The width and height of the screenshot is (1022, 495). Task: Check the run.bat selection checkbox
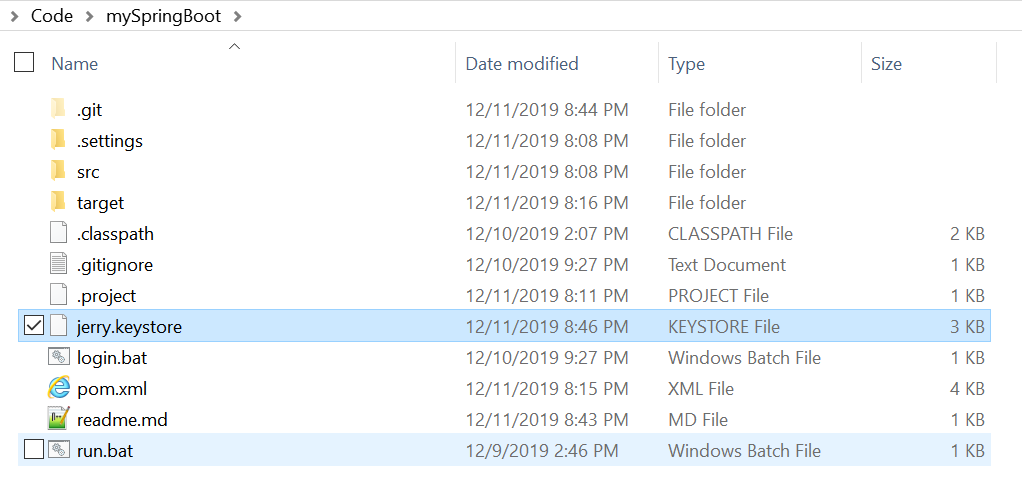pyautogui.click(x=33, y=450)
